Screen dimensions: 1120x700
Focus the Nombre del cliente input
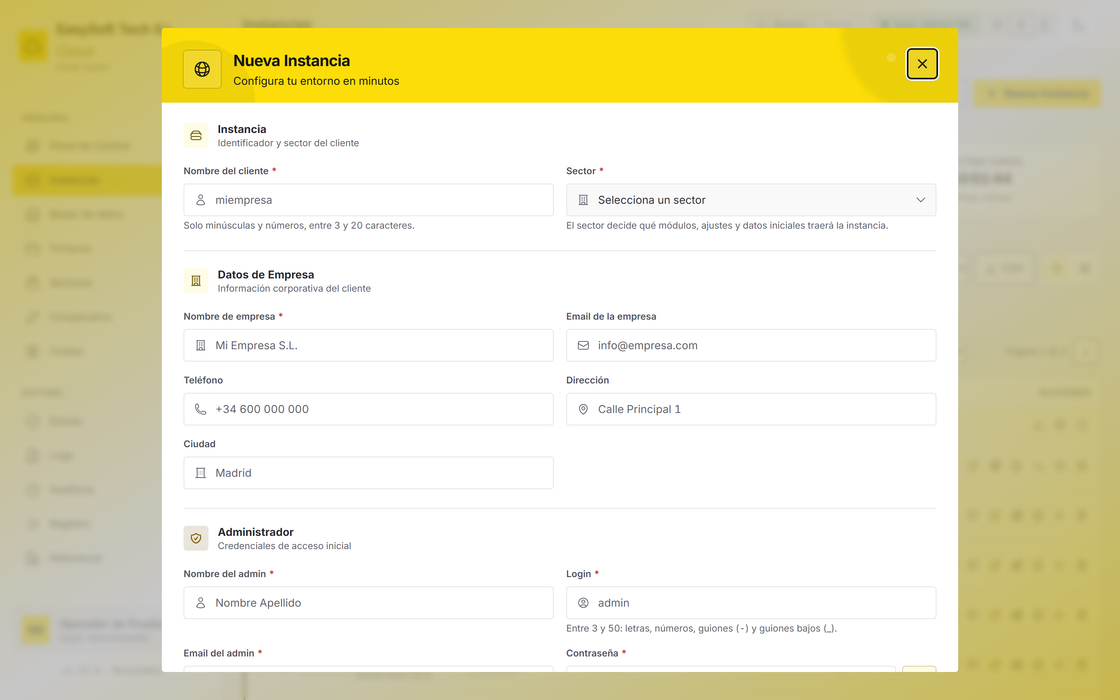point(369,200)
